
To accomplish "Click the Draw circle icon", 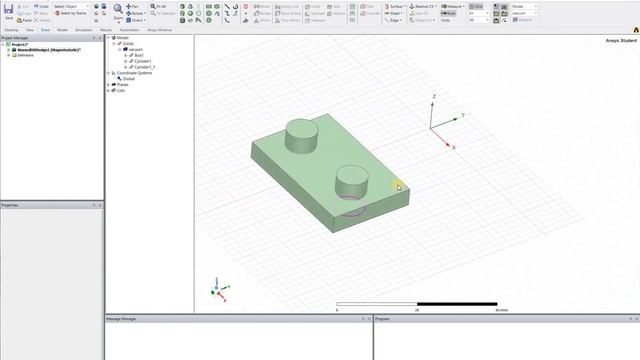I will [209, 13].
